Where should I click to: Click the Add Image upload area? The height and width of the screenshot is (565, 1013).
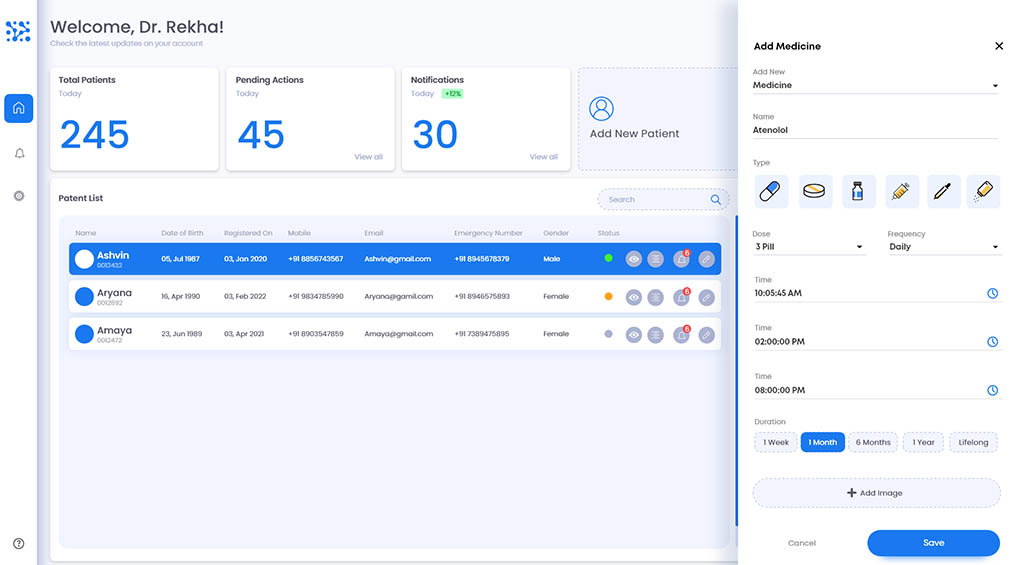tap(876, 493)
